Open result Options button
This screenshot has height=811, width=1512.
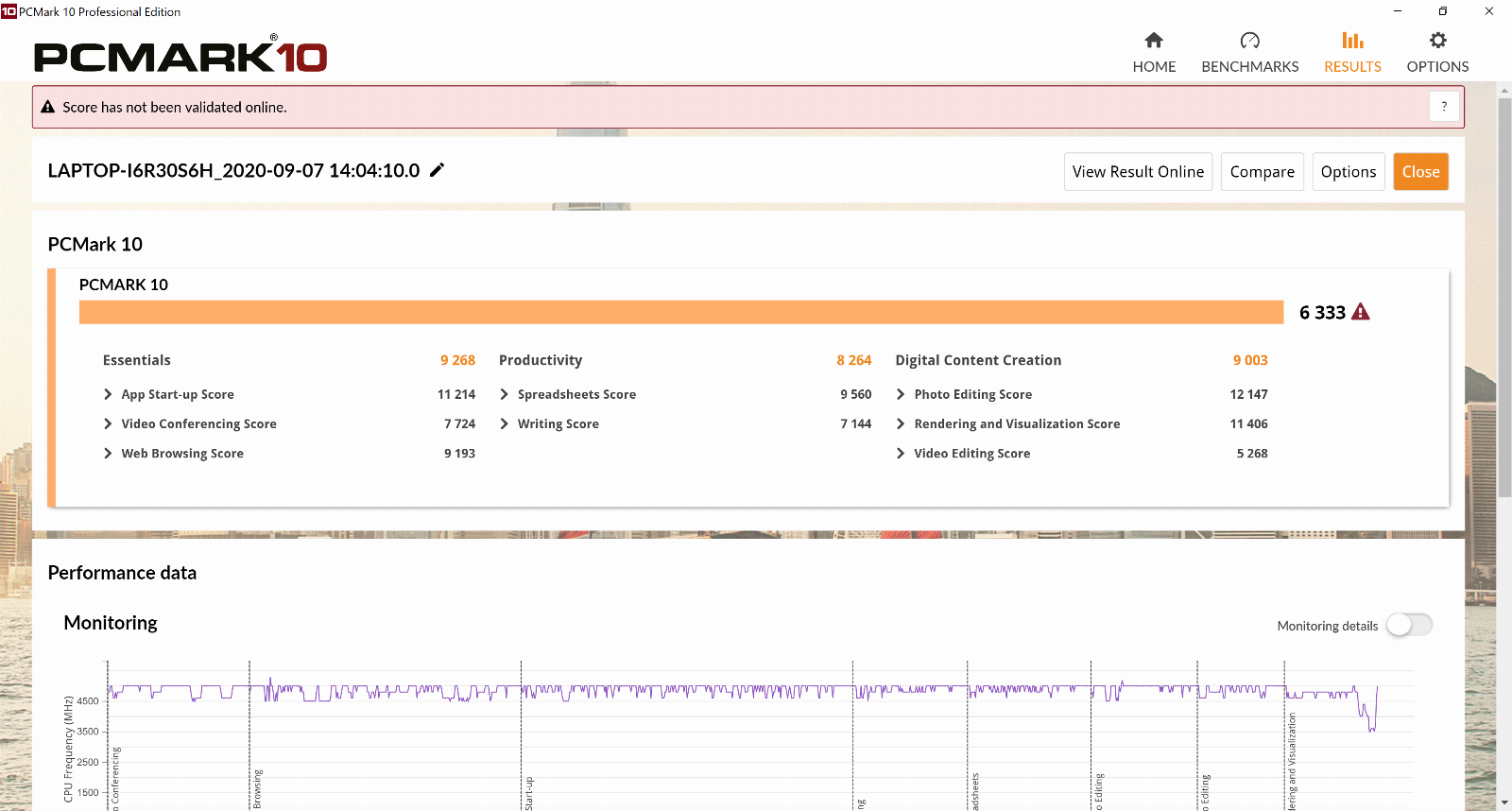coord(1349,171)
